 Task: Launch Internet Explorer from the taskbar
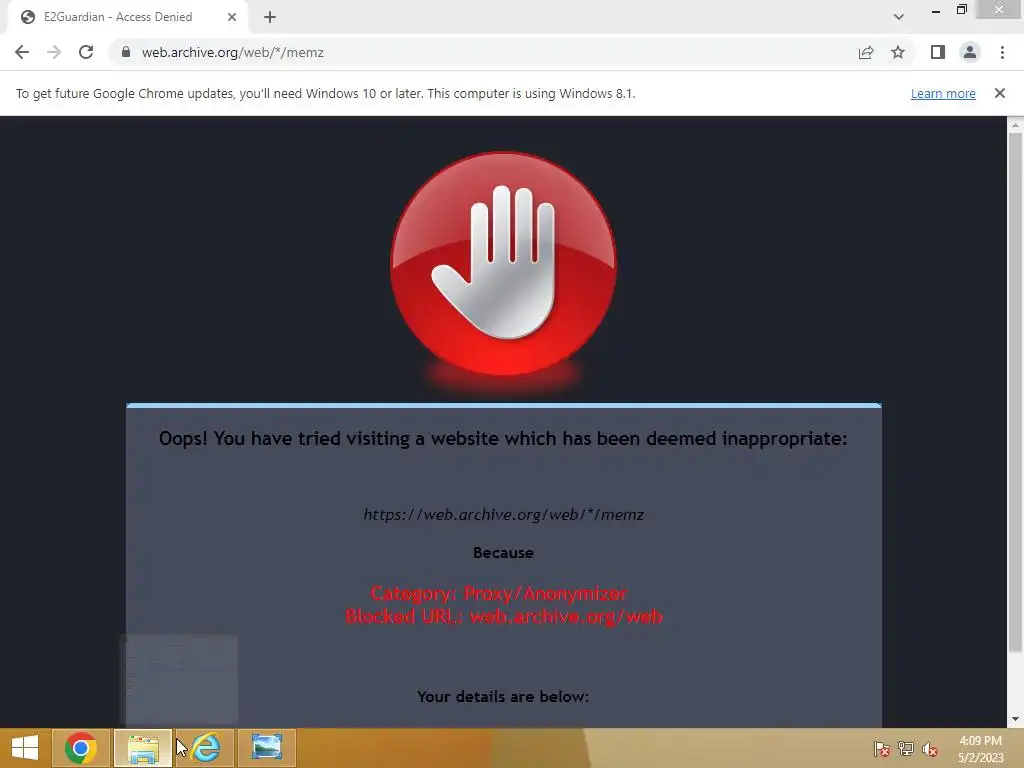(x=206, y=748)
